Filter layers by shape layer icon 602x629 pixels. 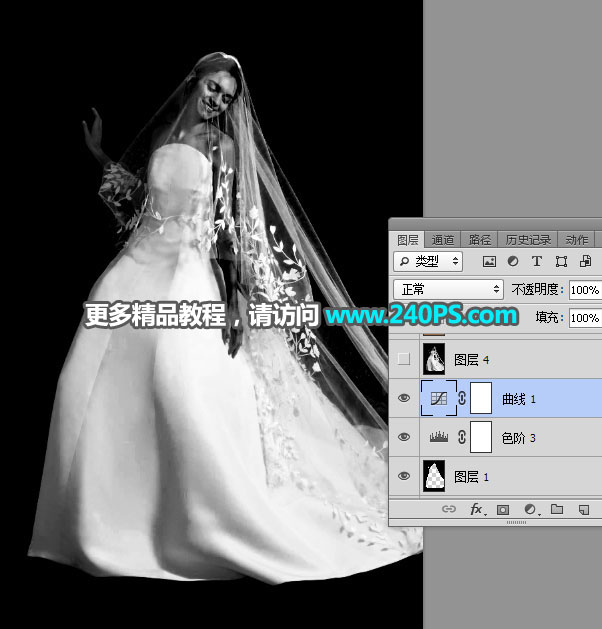tap(561, 262)
